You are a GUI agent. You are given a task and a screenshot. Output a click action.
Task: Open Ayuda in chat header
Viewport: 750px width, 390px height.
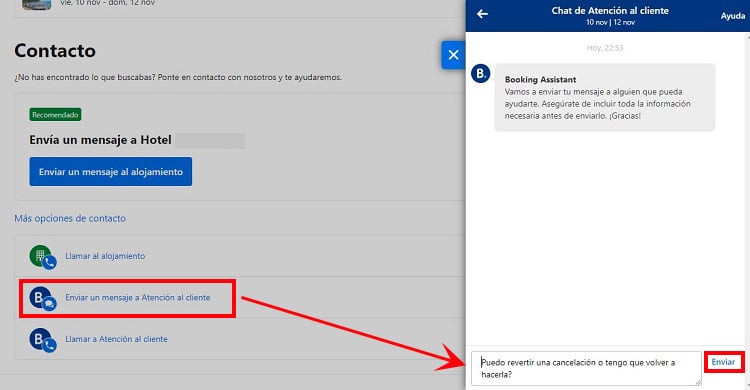[x=732, y=16]
